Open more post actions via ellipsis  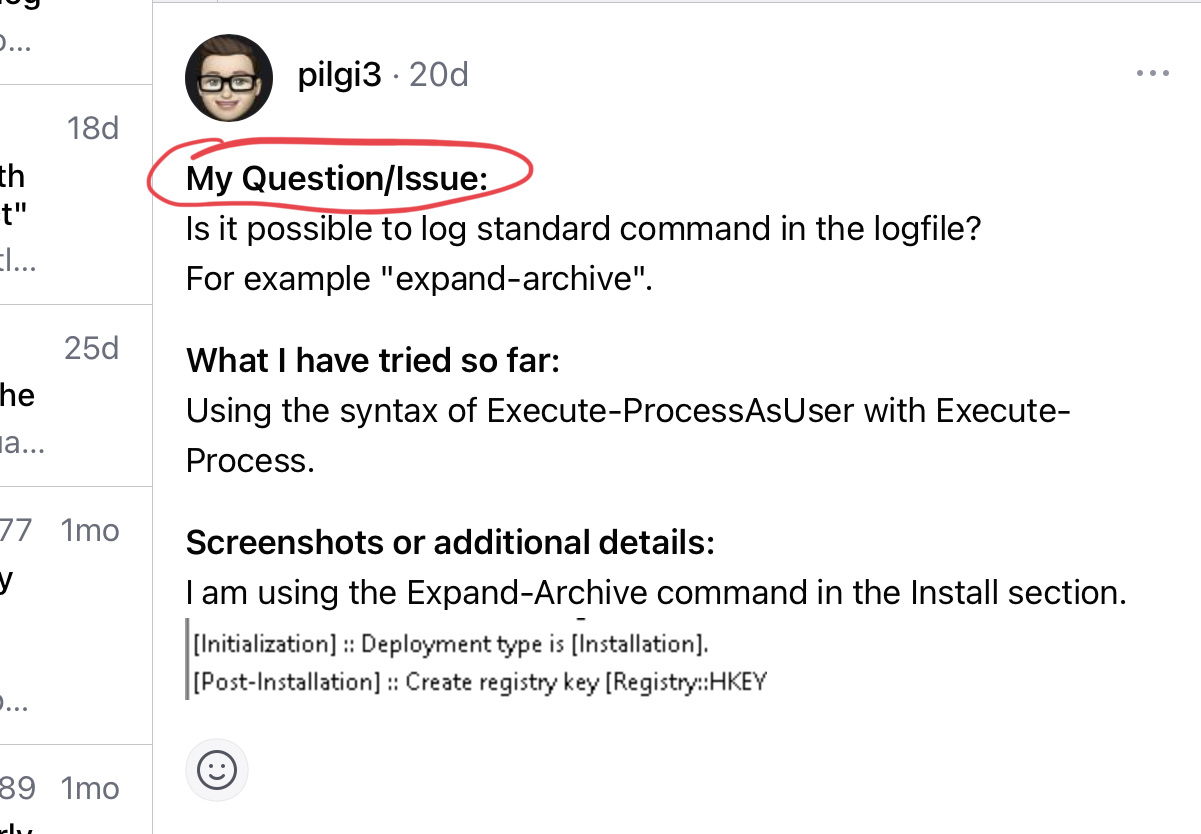tap(1154, 72)
